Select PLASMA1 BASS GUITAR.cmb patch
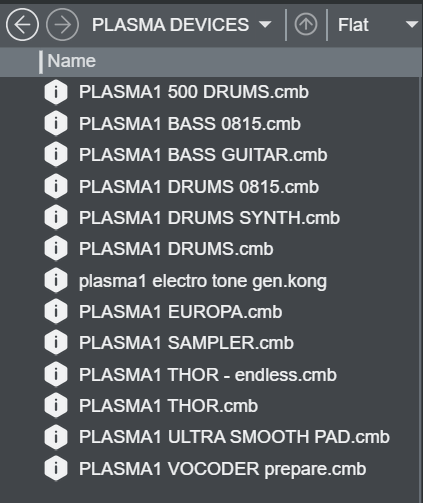The height and width of the screenshot is (503, 423). (x=203, y=155)
